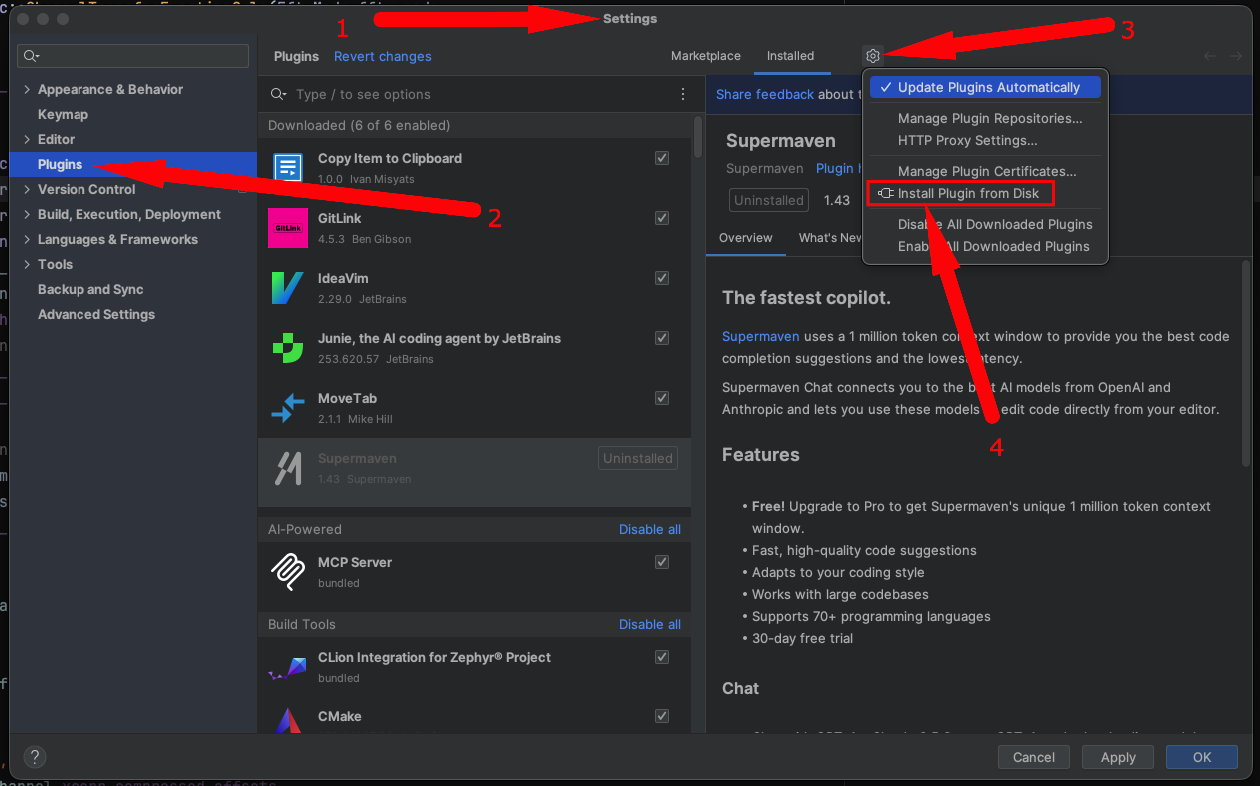
Task: Click the Revert changes link
Action: click(382, 56)
